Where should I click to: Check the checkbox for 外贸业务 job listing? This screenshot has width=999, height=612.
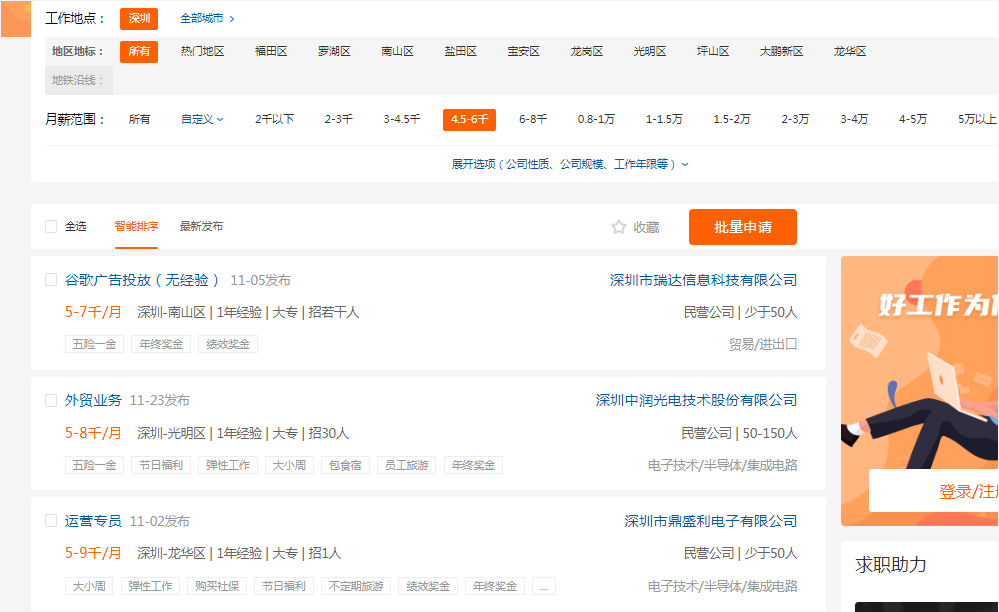[51, 400]
